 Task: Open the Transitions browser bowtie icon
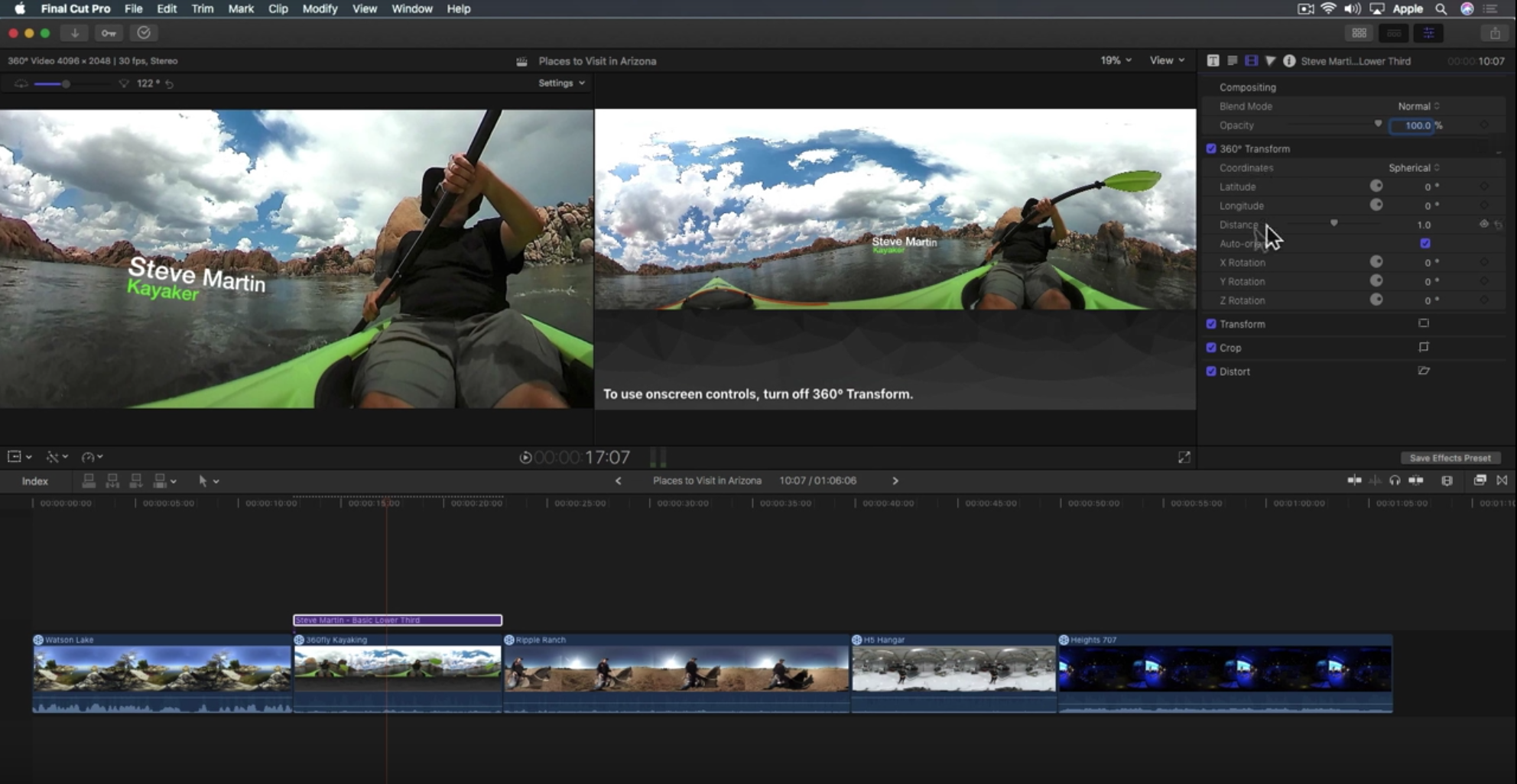(1502, 480)
